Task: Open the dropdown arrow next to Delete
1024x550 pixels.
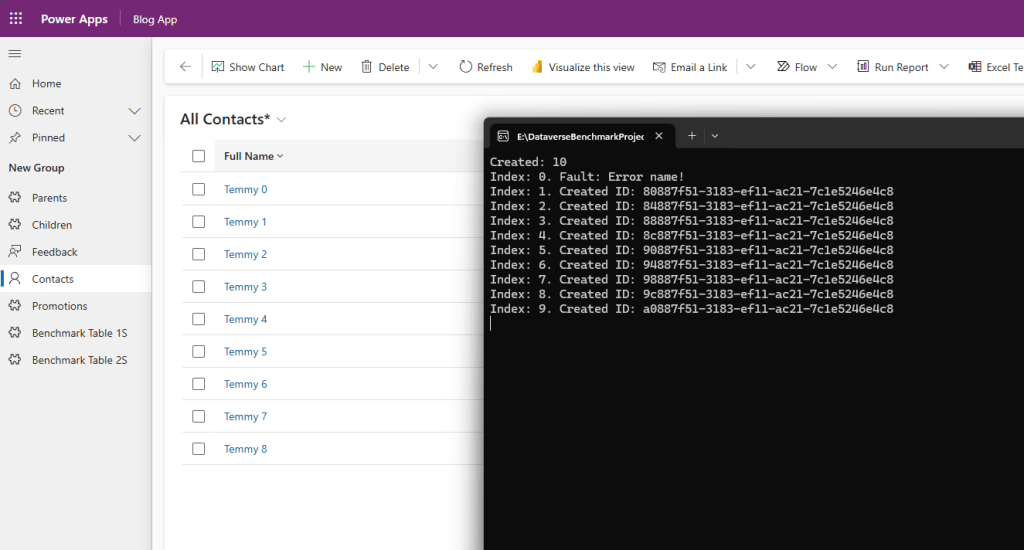Action: [433, 67]
